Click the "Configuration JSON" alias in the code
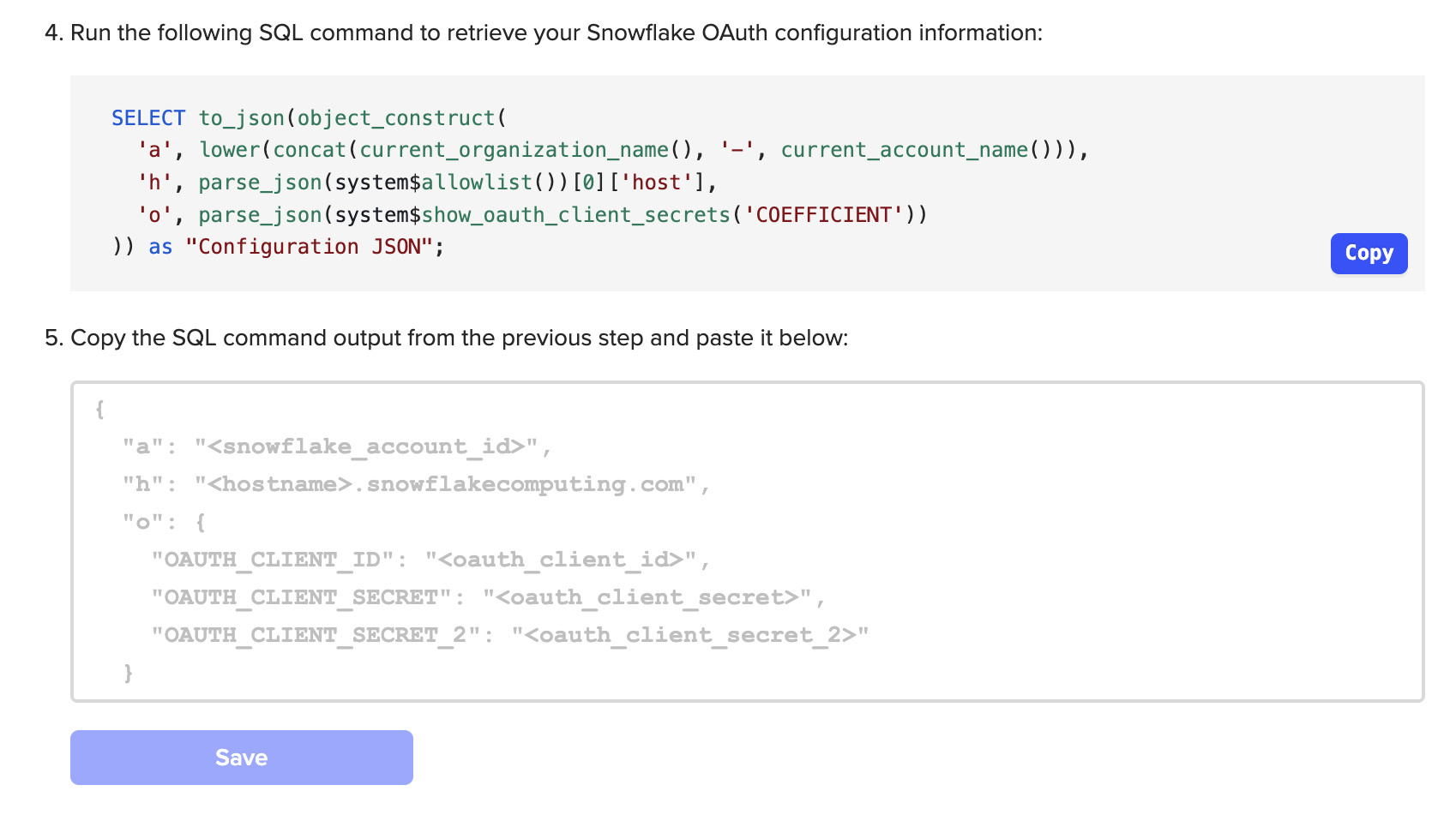Screen dimensions: 1456x821 (310, 248)
